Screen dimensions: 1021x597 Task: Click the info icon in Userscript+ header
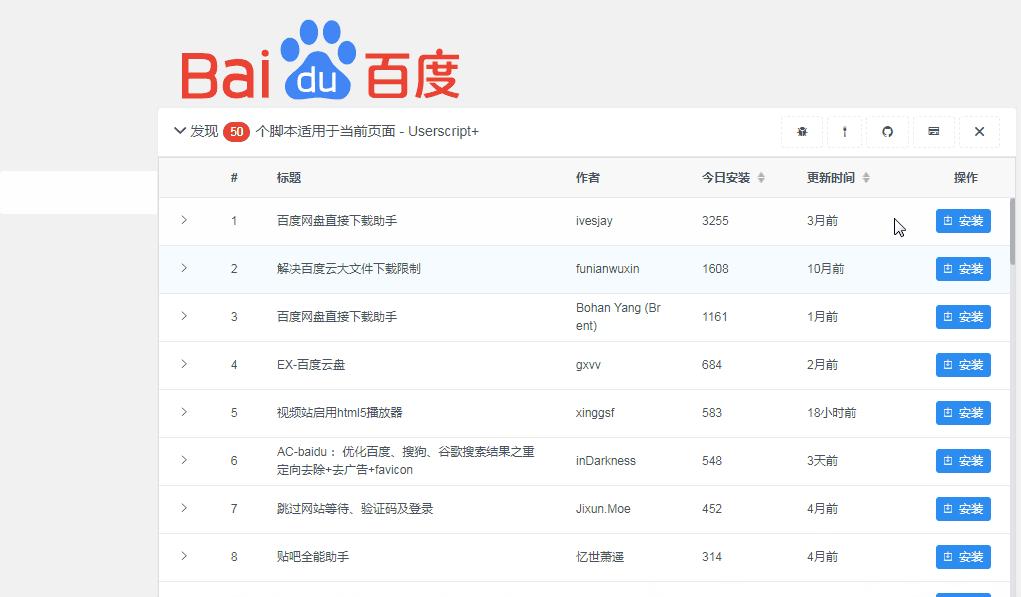[845, 132]
